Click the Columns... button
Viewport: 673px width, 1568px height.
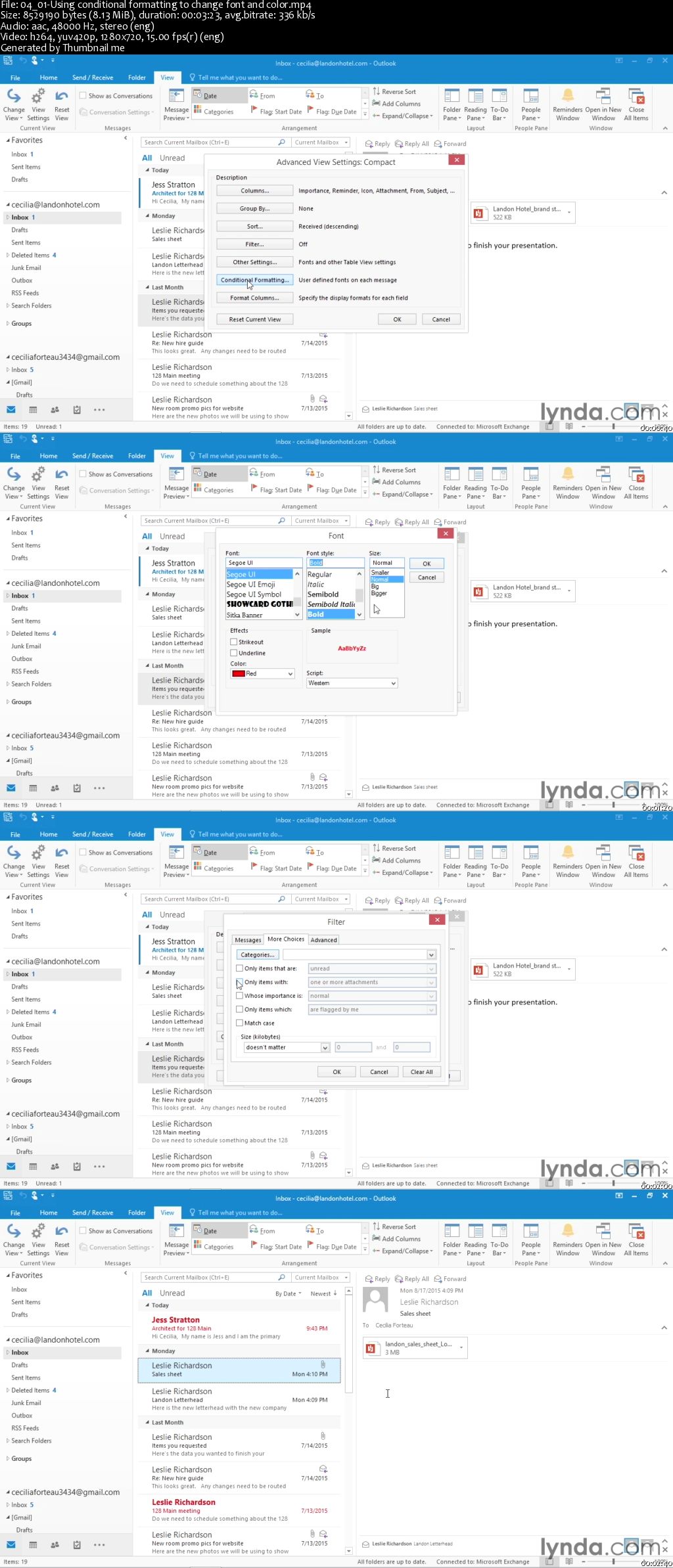[x=255, y=190]
